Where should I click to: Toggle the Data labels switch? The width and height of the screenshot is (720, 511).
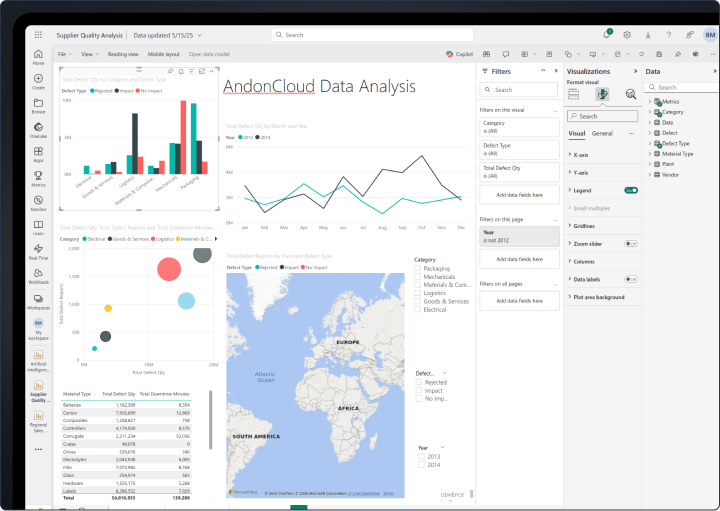pos(631,279)
